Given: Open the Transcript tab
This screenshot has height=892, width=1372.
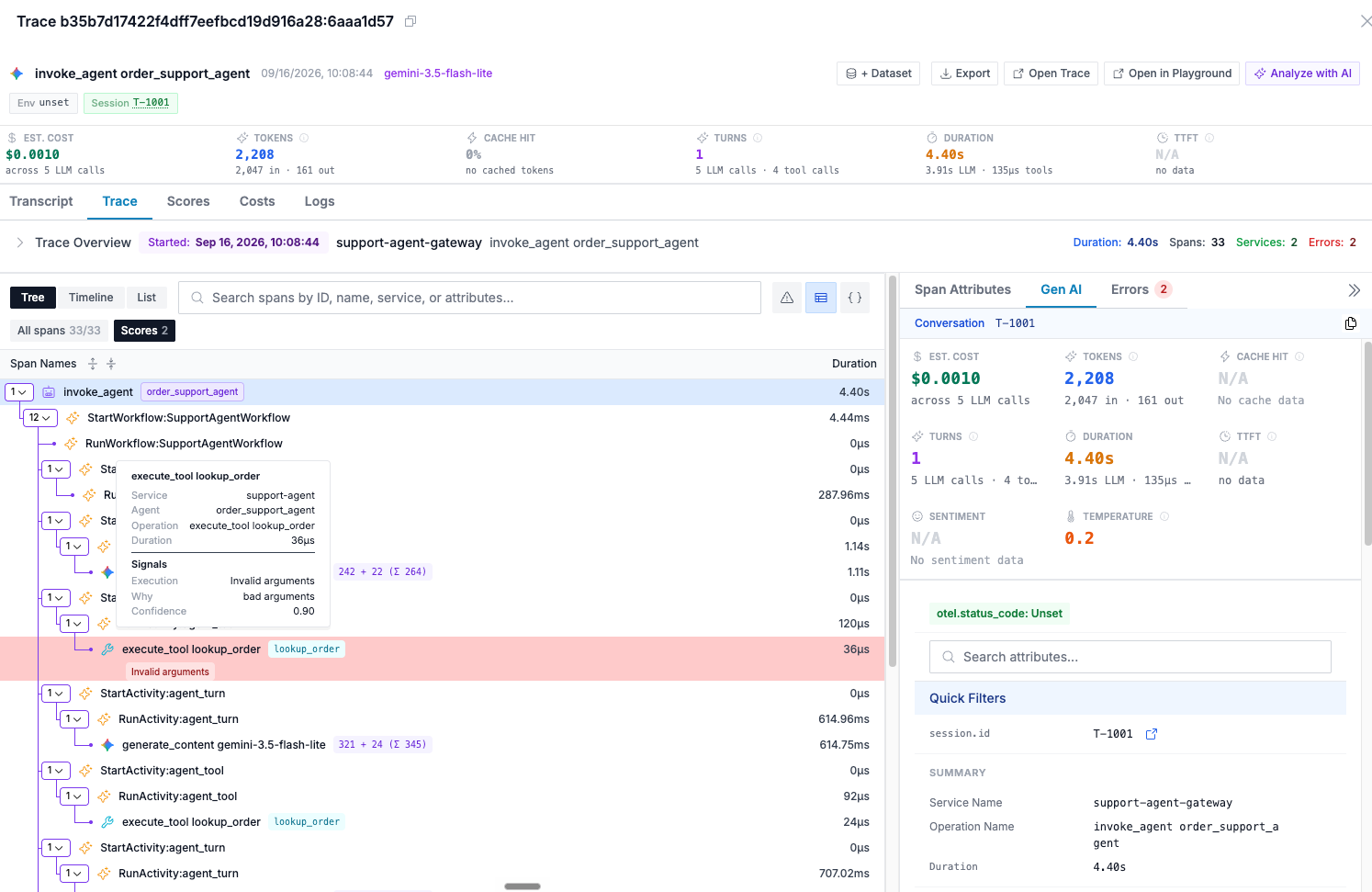Looking at the screenshot, I should [x=41, y=201].
